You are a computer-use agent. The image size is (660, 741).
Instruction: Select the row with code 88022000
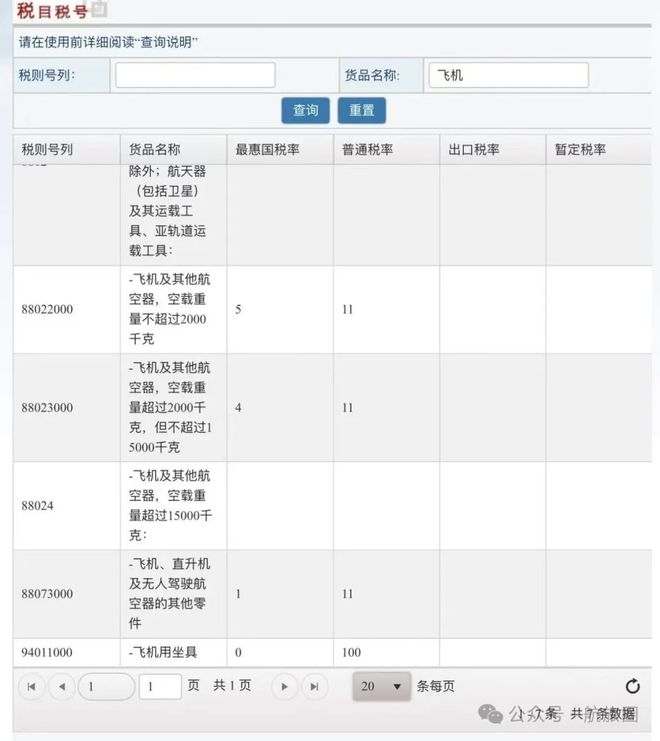pyautogui.click(x=48, y=309)
